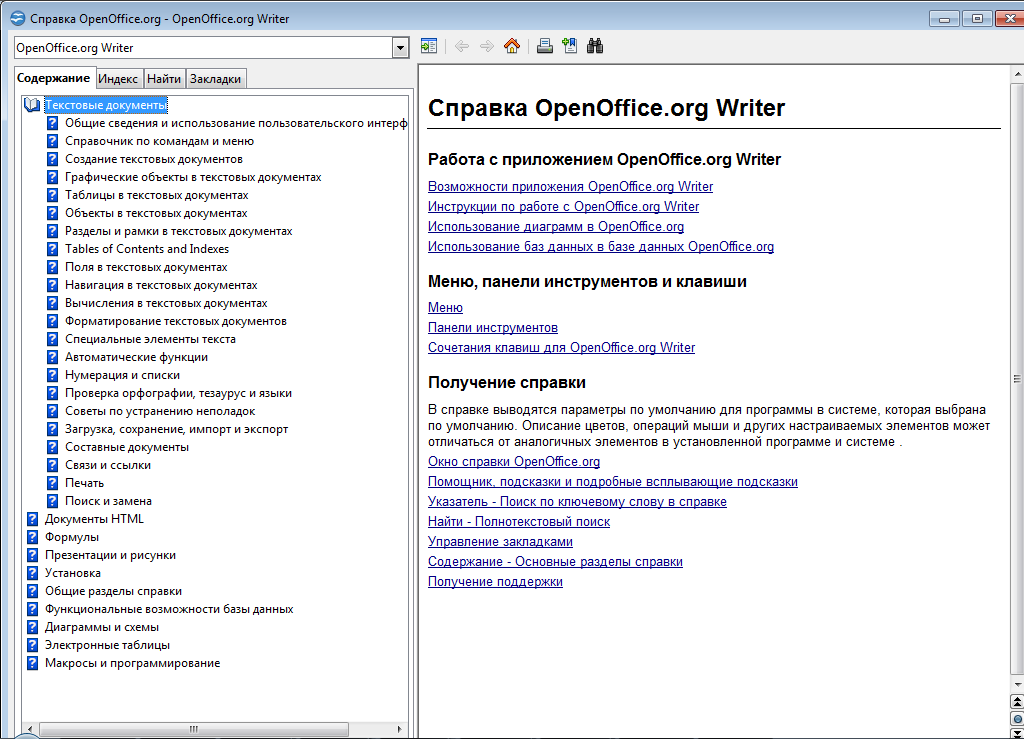Click the question icon beside Диаграммы и схемы

[33, 627]
